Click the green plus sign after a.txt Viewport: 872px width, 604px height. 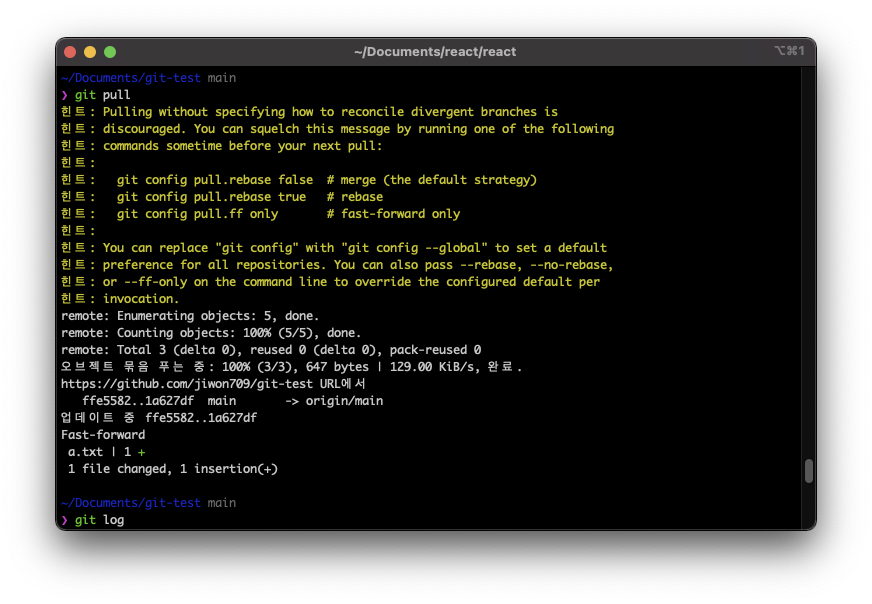[x=142, y=452]
